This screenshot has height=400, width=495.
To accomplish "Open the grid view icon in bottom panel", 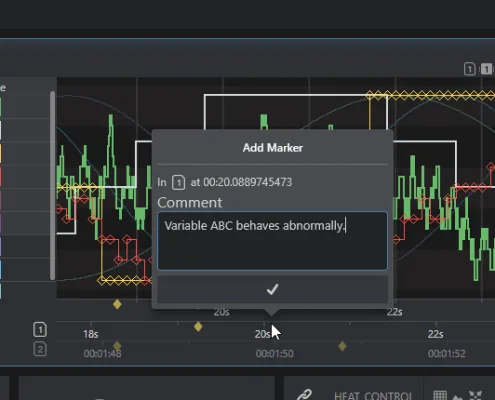I will pyautogui.click(x=440, y=396).
